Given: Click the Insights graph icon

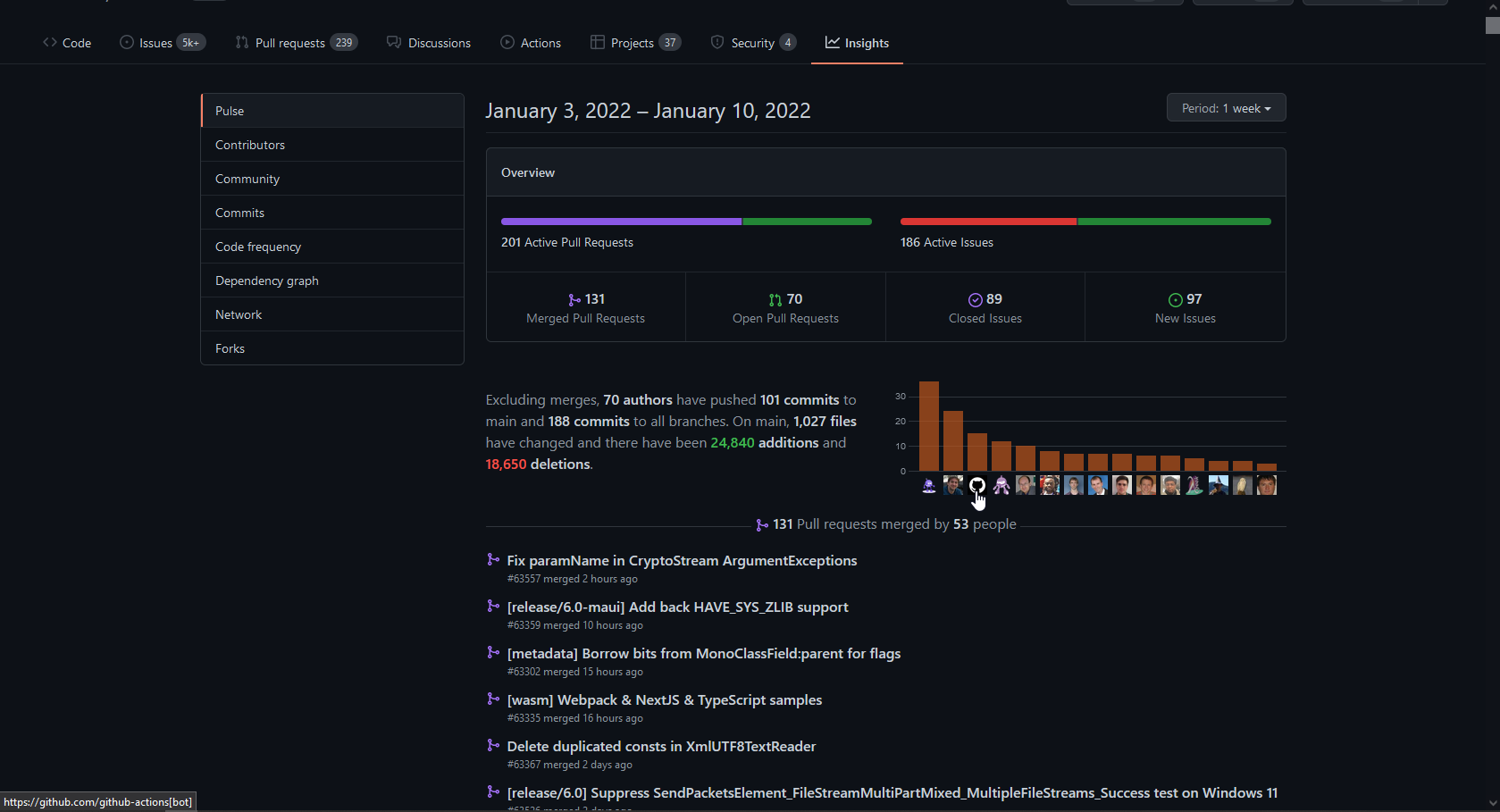Looking at the screenshot, I should click(x=833, y=42).
